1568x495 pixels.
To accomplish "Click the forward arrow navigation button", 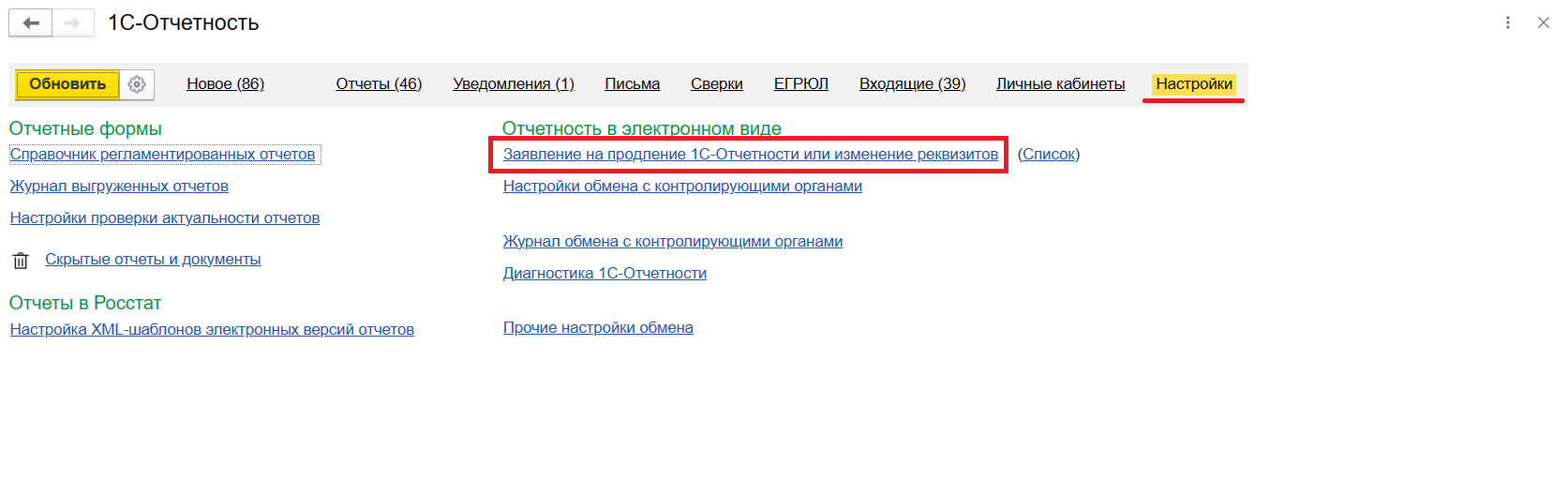I will [72, 22].
